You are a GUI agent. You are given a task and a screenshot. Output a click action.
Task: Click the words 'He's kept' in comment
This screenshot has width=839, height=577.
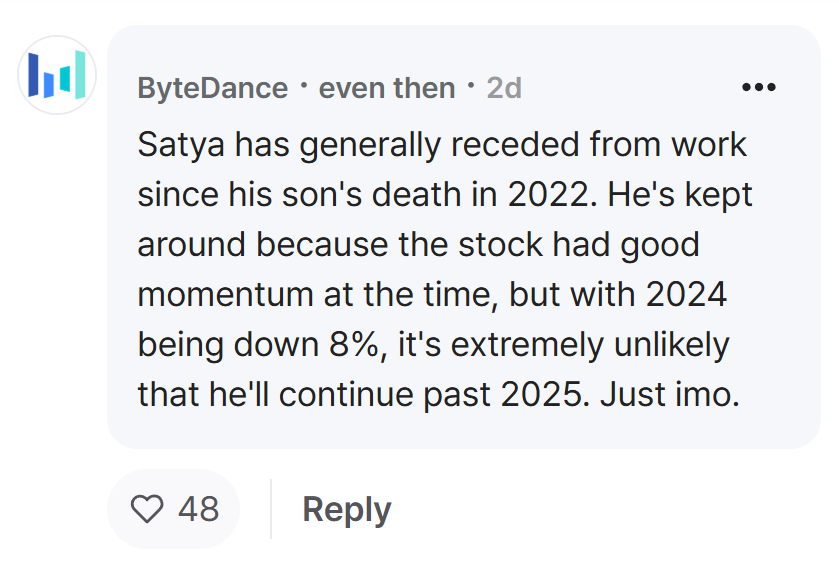click(680, 195)
